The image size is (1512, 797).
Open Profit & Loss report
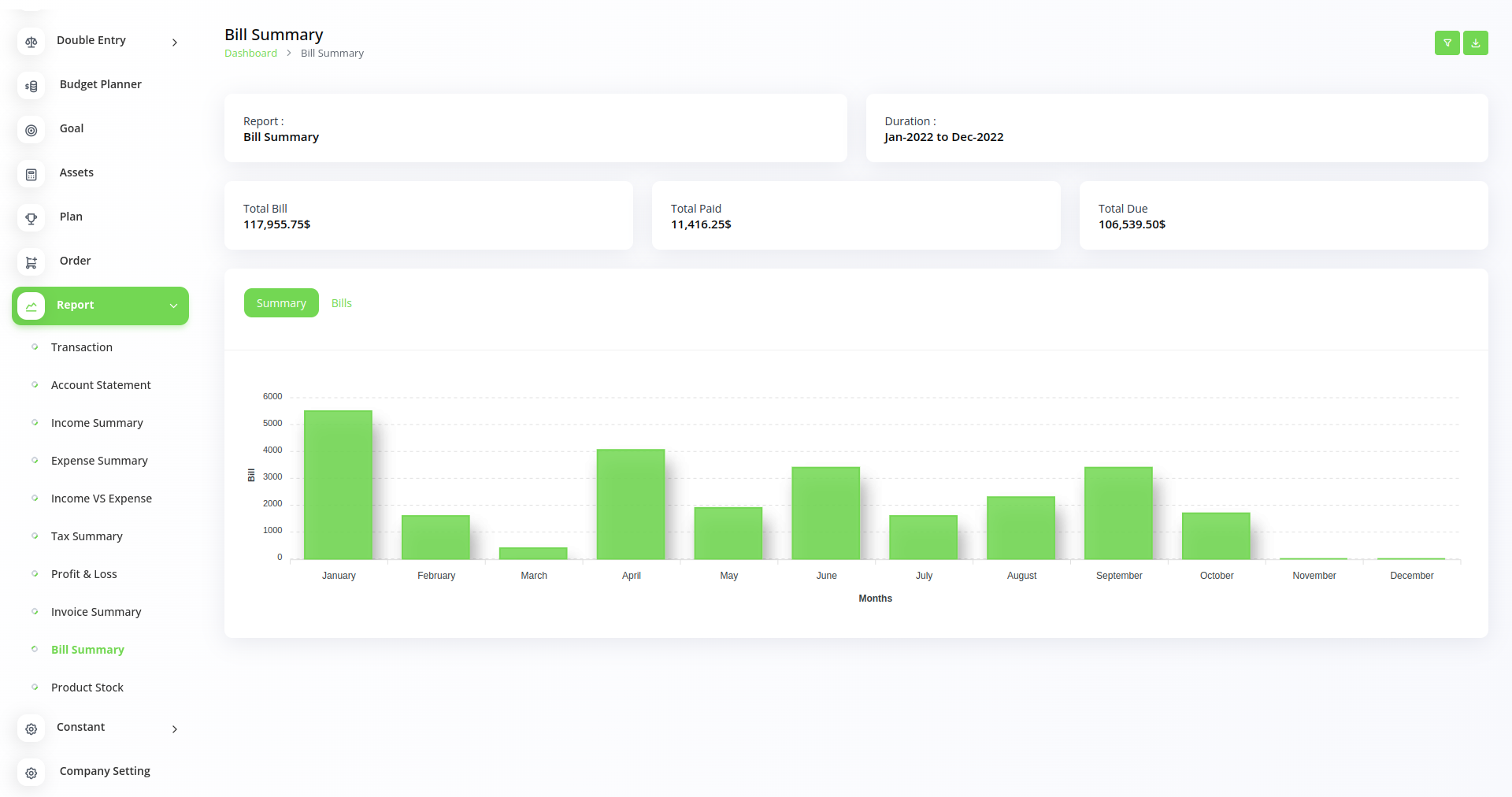click(83, 574)
